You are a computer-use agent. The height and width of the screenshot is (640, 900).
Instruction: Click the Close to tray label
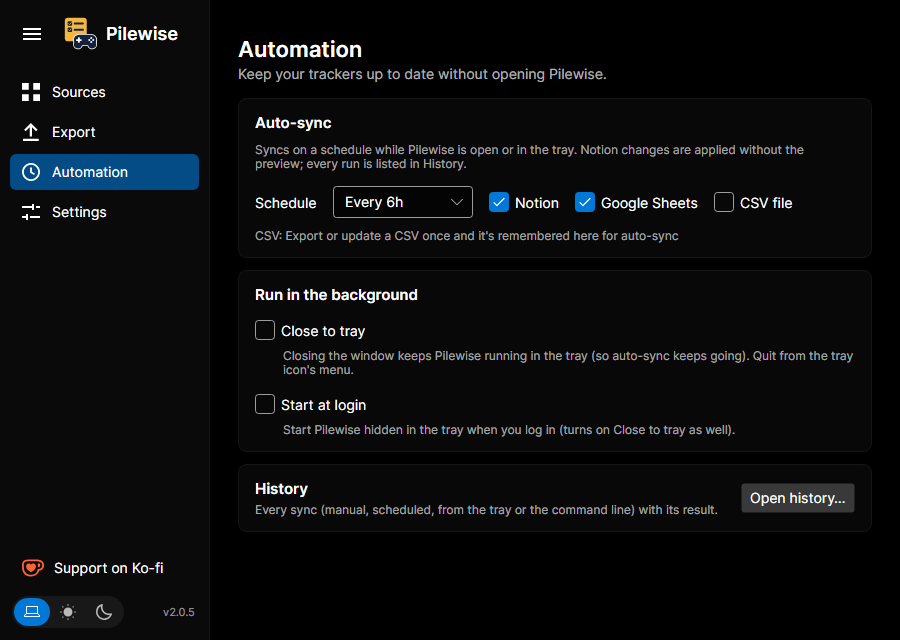pos(323,331)
